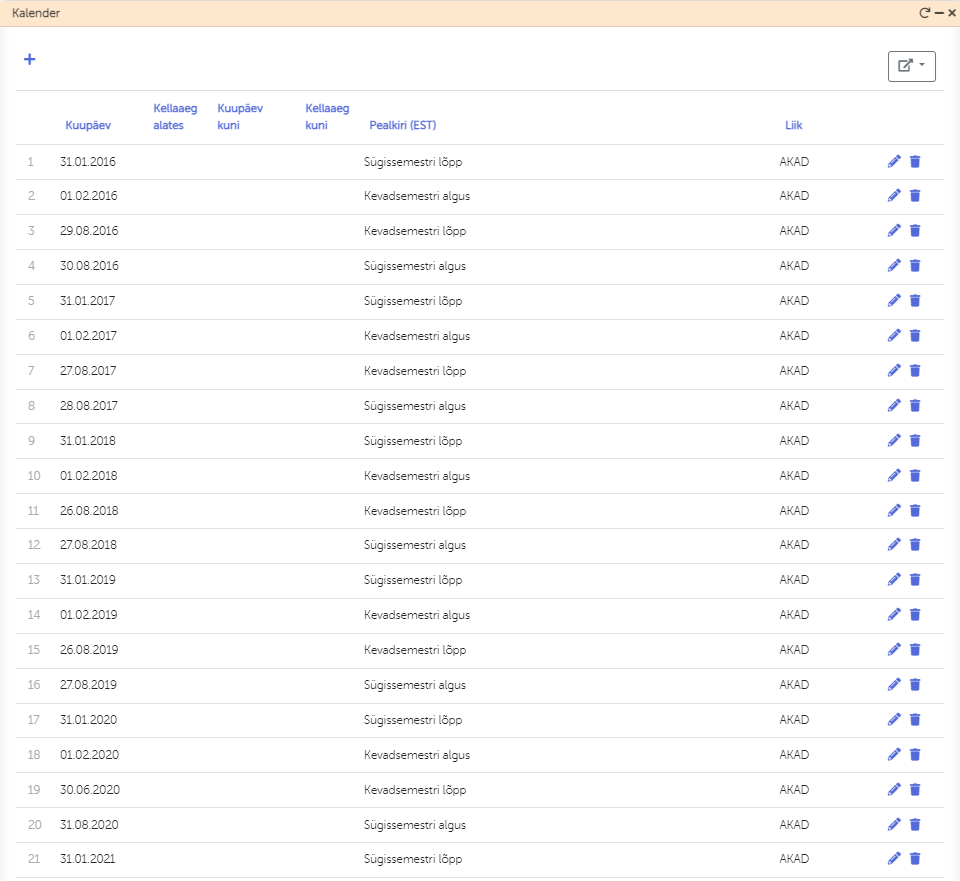
Task: Delete row 13 dated 31.01.2019
Action: click(915, 580)
